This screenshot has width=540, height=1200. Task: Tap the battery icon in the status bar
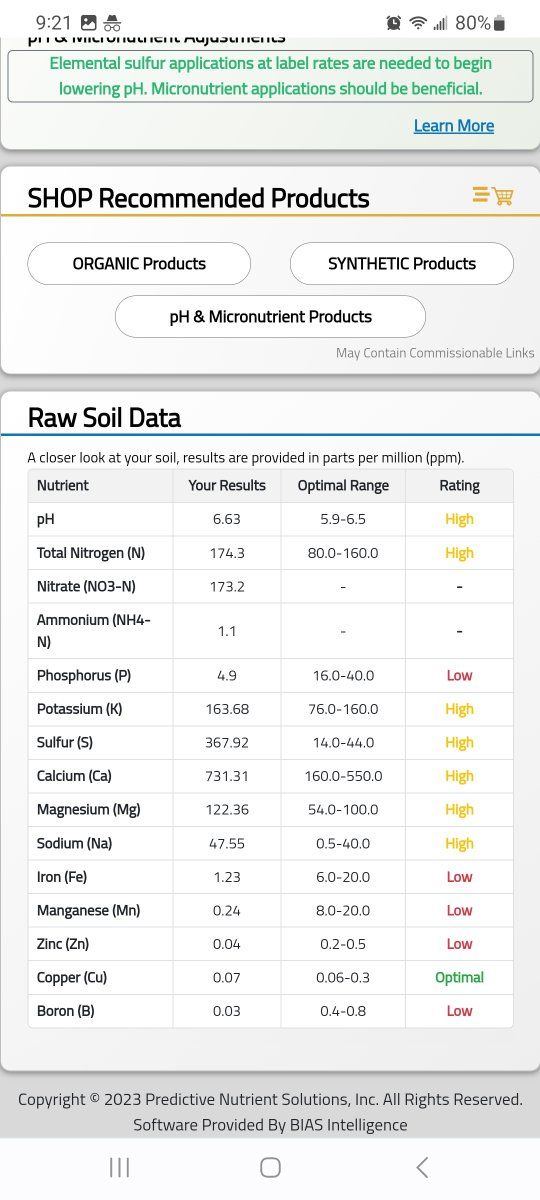(x=500, y=22)
